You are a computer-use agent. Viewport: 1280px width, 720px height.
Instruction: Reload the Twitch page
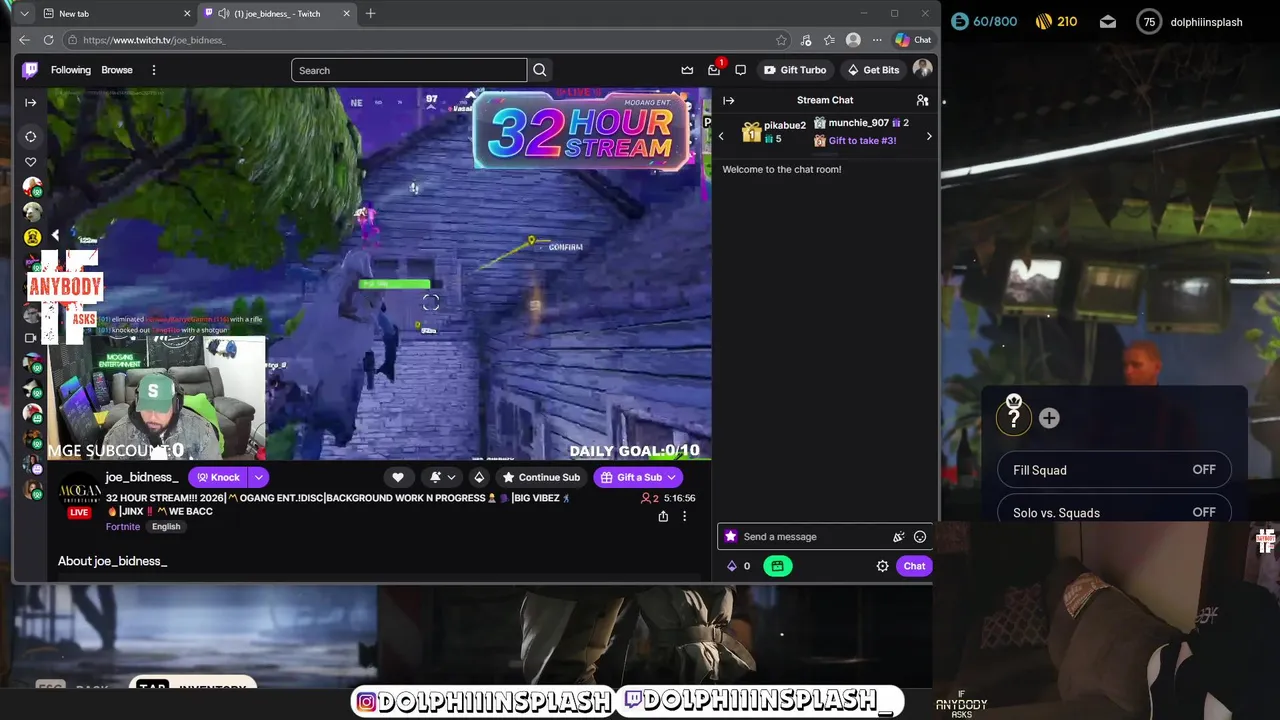(48, 40)
